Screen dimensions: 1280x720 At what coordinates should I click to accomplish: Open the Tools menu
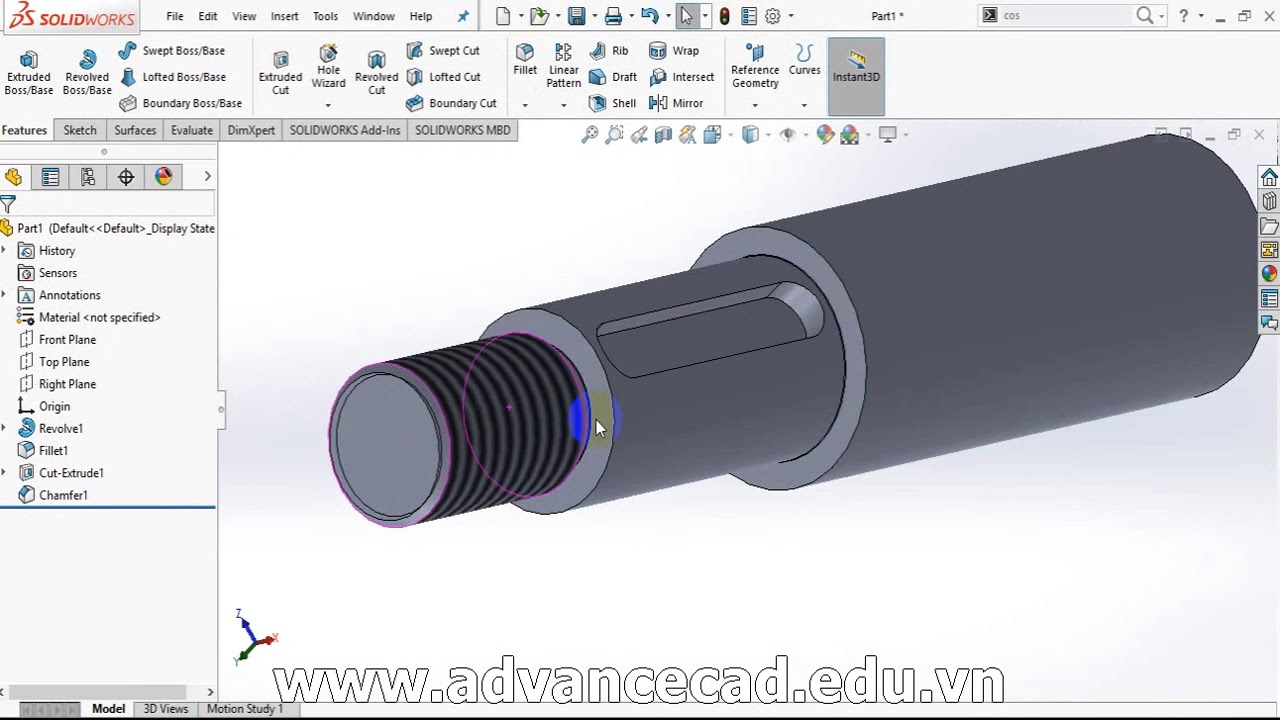tap(325, 16)
